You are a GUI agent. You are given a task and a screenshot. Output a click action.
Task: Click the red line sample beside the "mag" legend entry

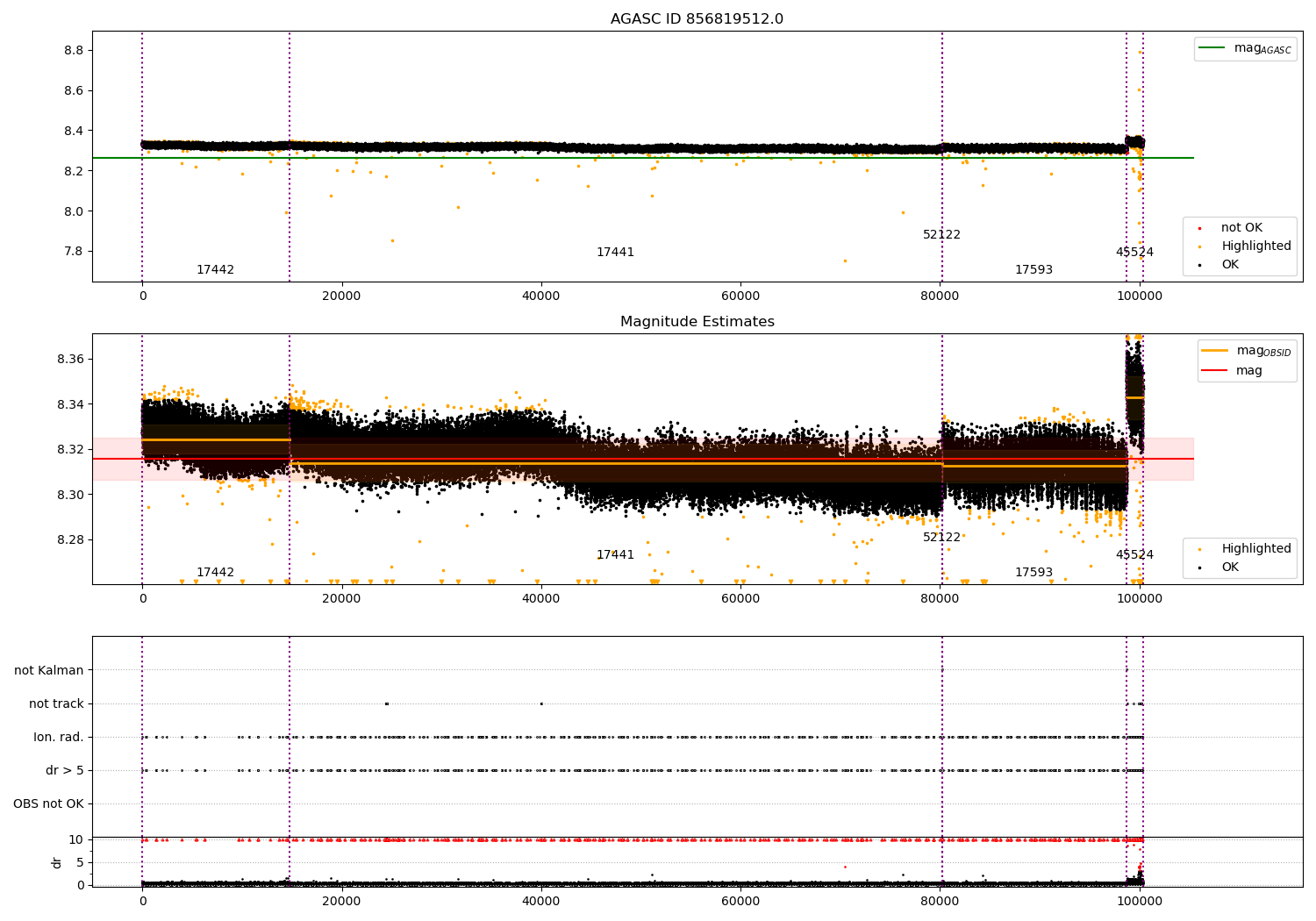1214,371
